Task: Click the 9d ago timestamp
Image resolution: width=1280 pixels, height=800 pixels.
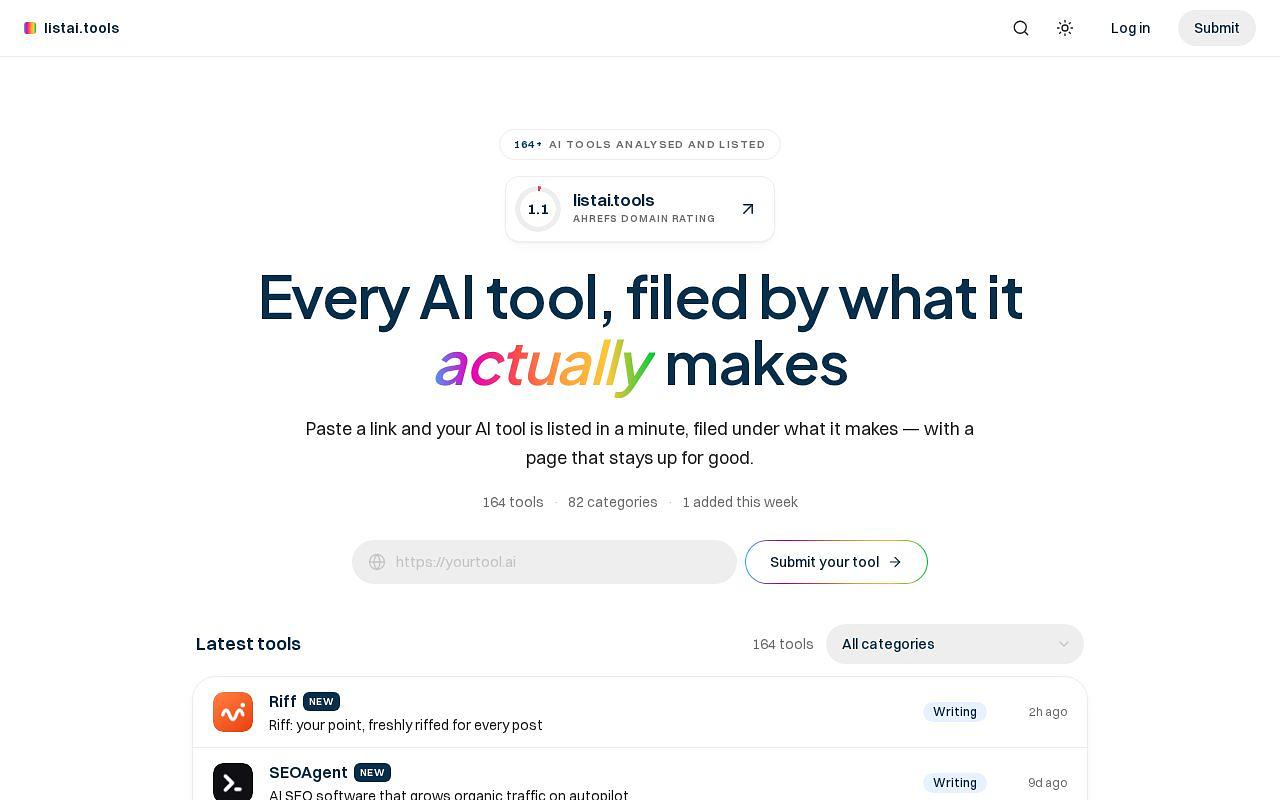Action: 1048,783
